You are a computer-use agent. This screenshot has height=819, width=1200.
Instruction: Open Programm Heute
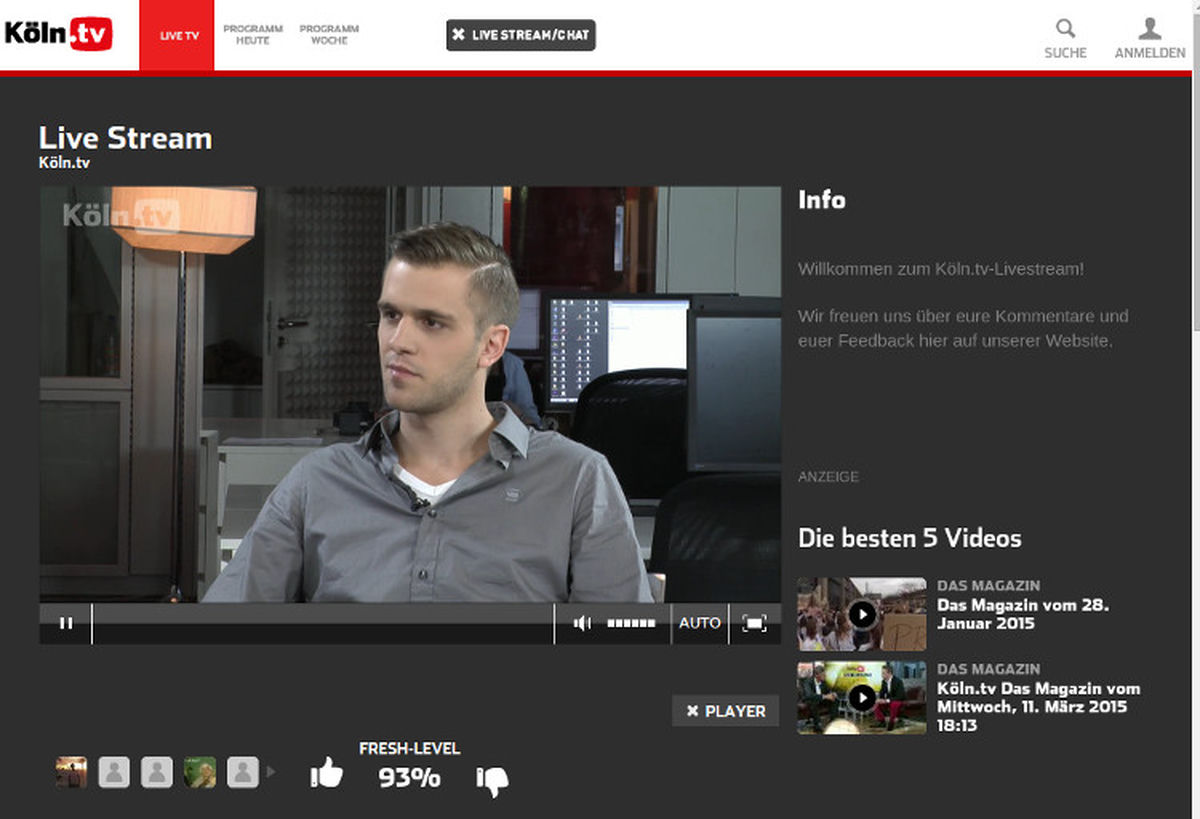pyautogui.click(x=253, y=33)
